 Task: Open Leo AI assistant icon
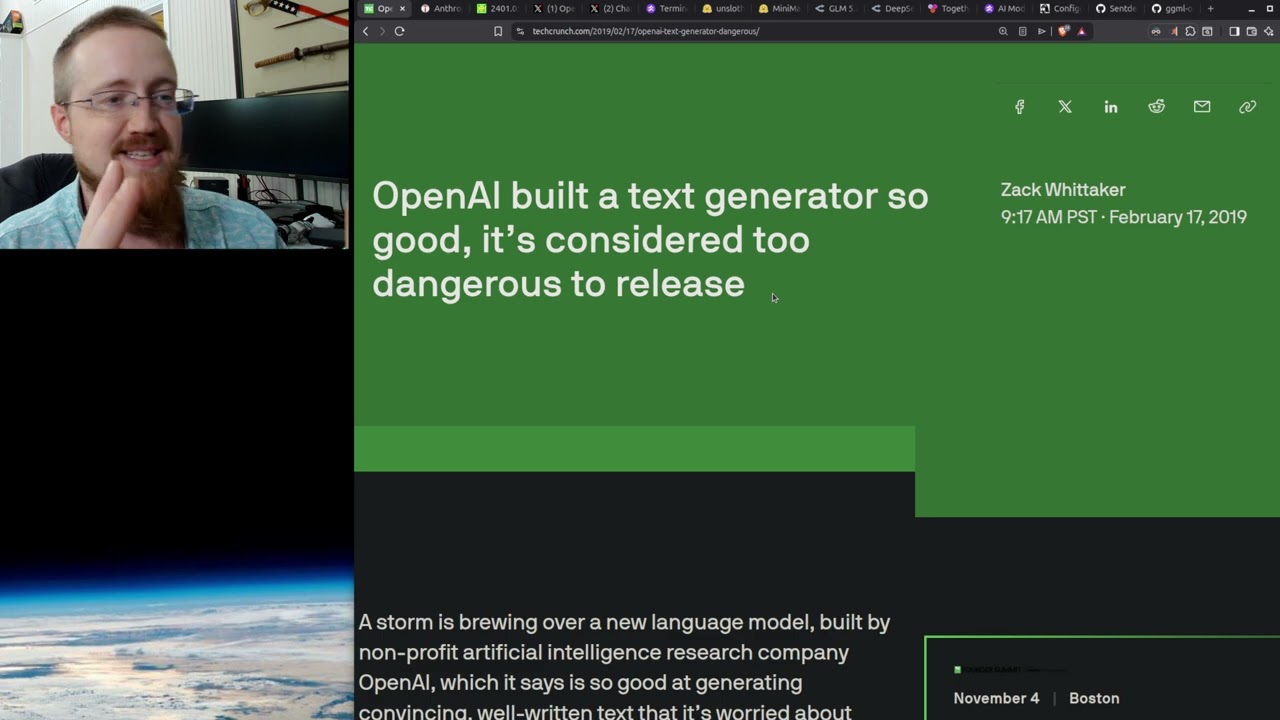click(1268, 31)
